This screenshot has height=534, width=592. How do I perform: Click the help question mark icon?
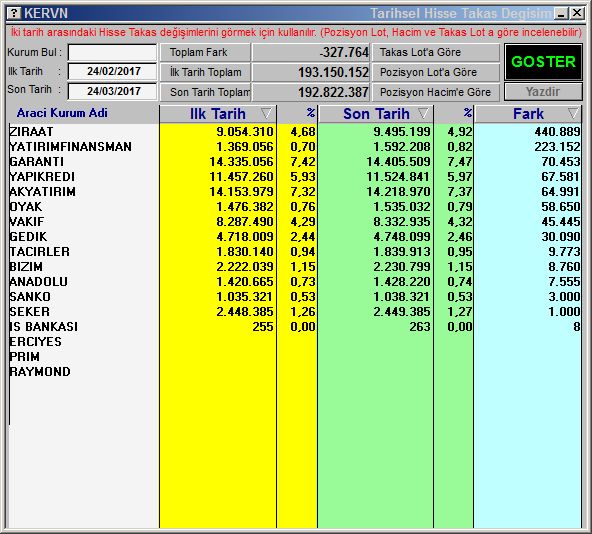[x=14, y=13]
